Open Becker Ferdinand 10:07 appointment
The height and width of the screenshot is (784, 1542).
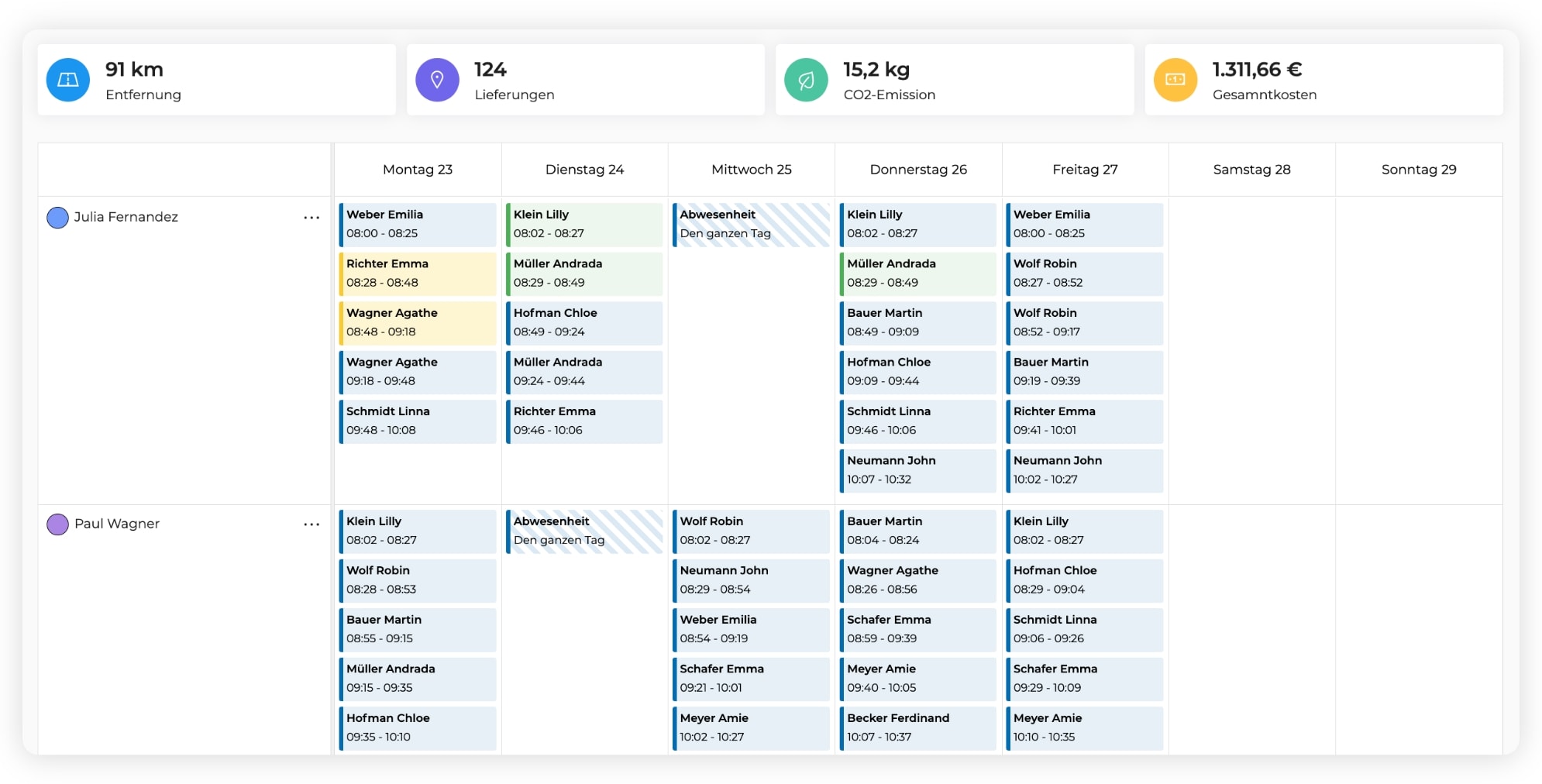918,727
